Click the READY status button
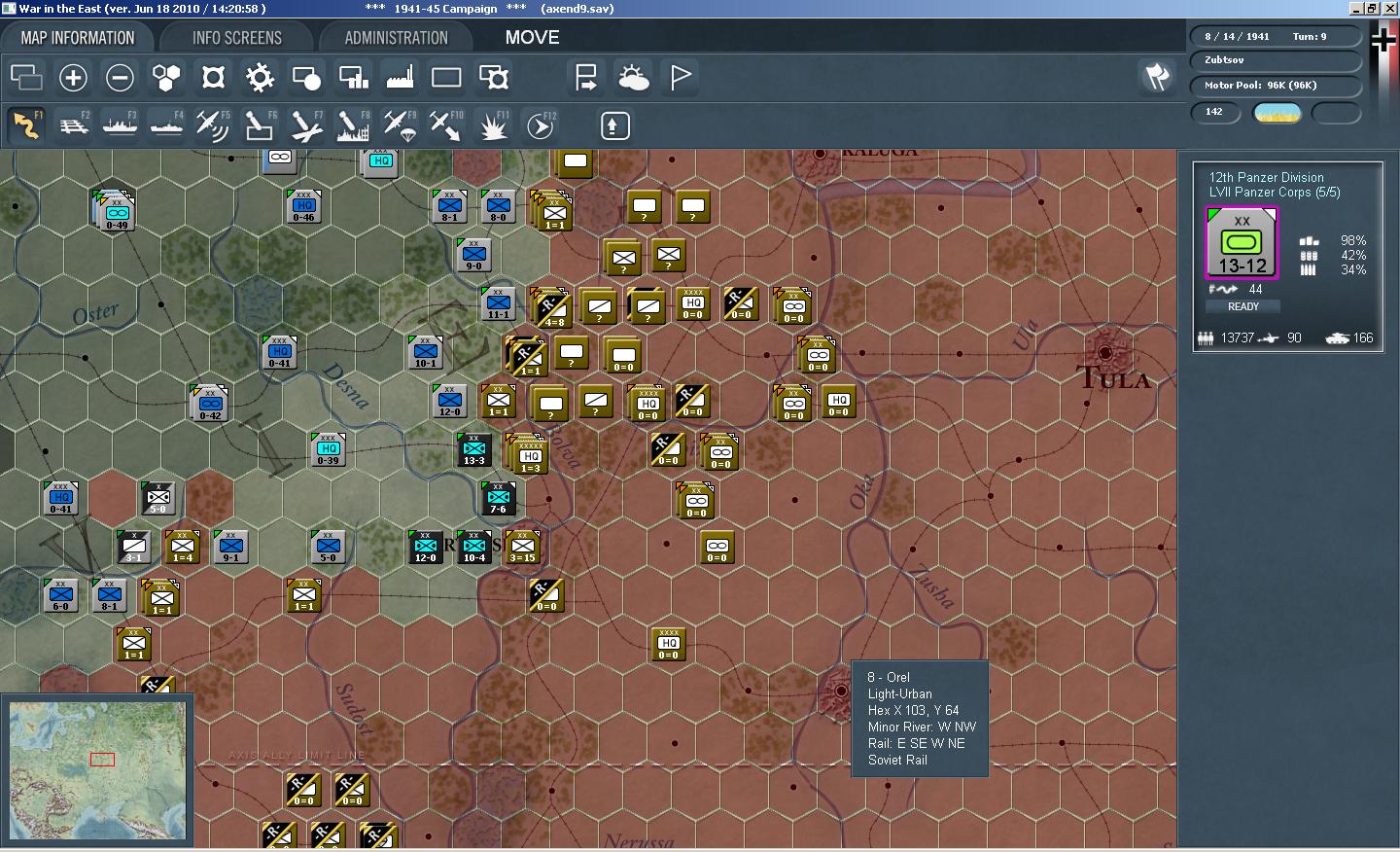This screenshot has width=1400, height=852. point(1242,306)
